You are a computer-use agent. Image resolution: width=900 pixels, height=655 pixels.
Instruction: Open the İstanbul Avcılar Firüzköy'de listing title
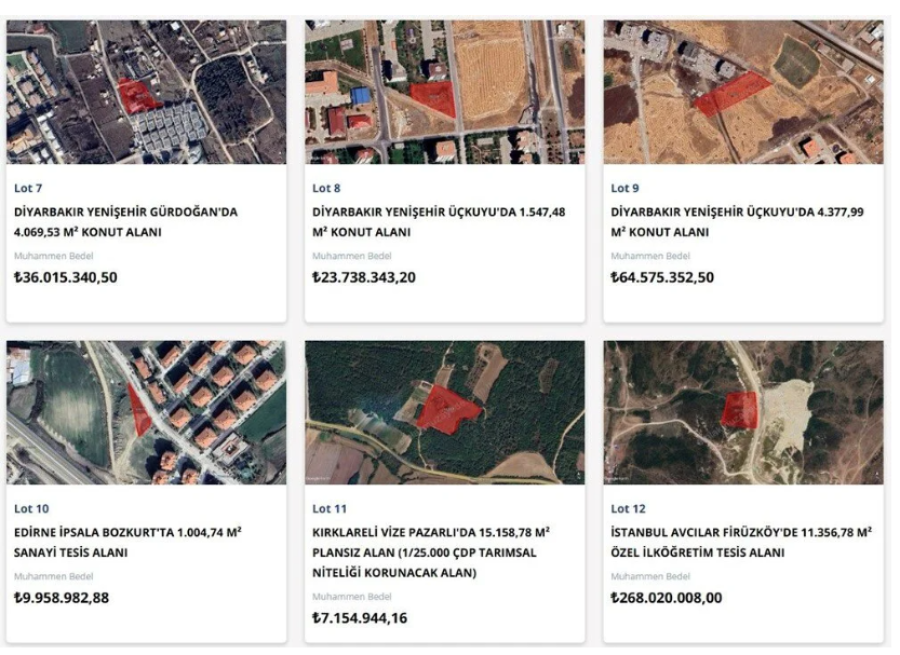[742, 542]
